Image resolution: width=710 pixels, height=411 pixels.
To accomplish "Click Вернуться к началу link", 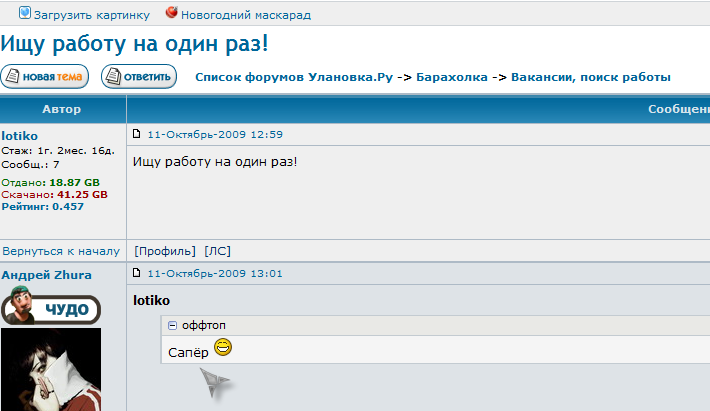I will coord(61,251).
